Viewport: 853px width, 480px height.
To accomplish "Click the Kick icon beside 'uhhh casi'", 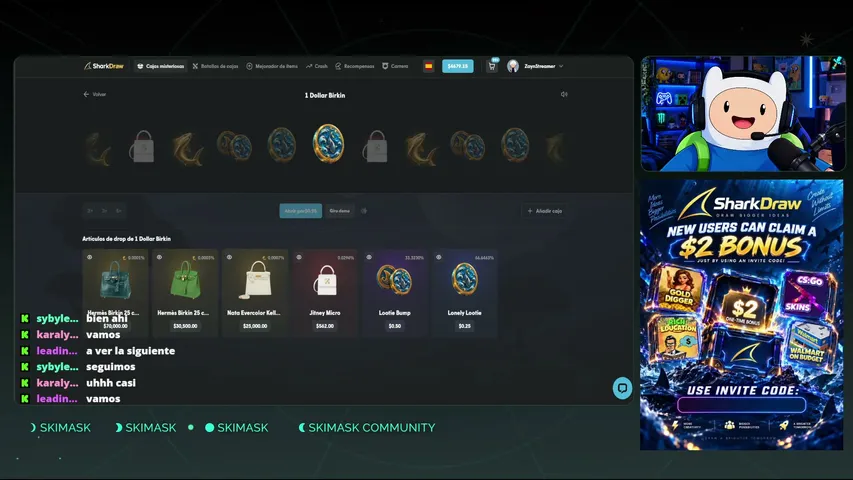I will (x=24, y=383).
